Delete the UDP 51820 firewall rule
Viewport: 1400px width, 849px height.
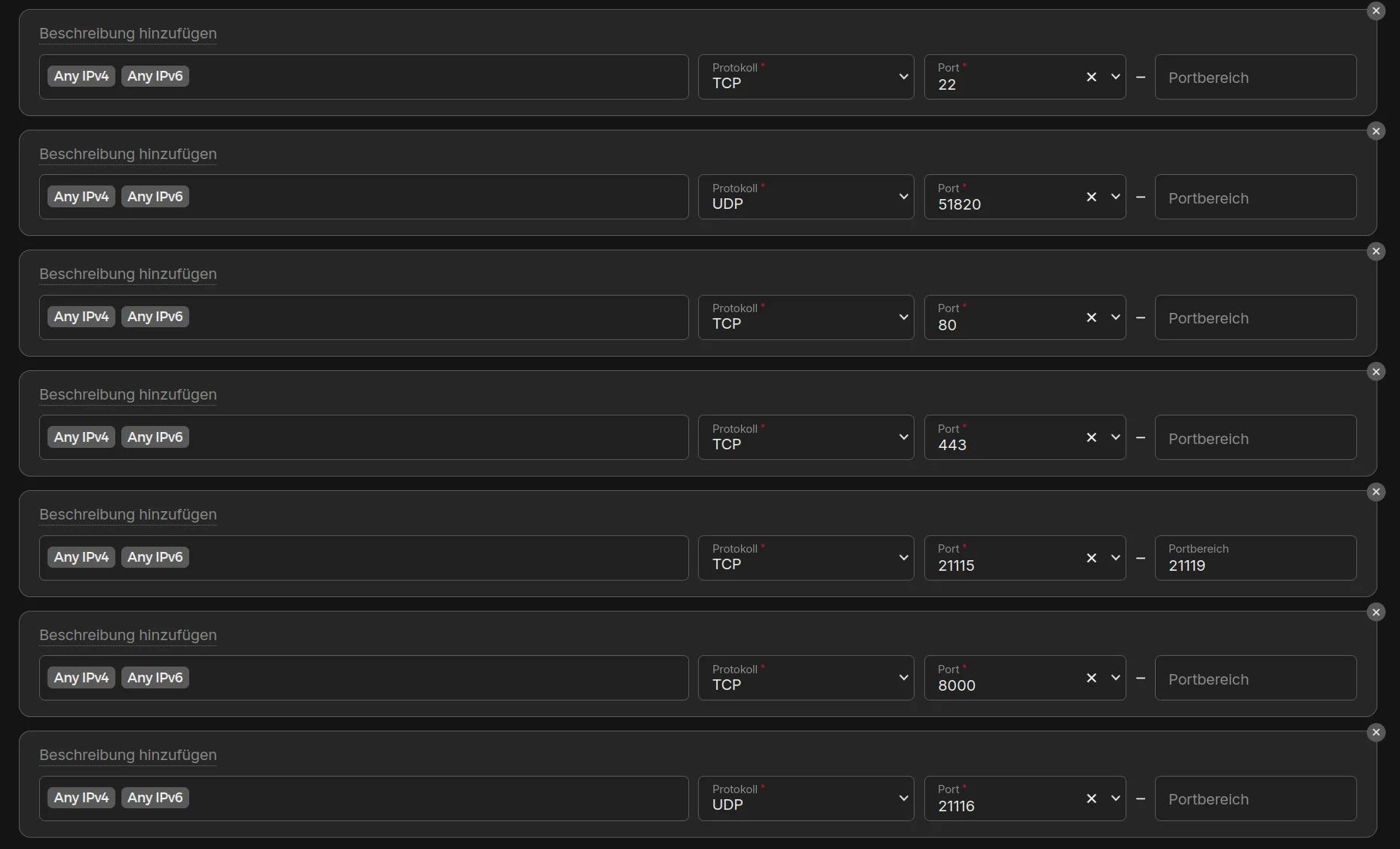(1376, 131)
